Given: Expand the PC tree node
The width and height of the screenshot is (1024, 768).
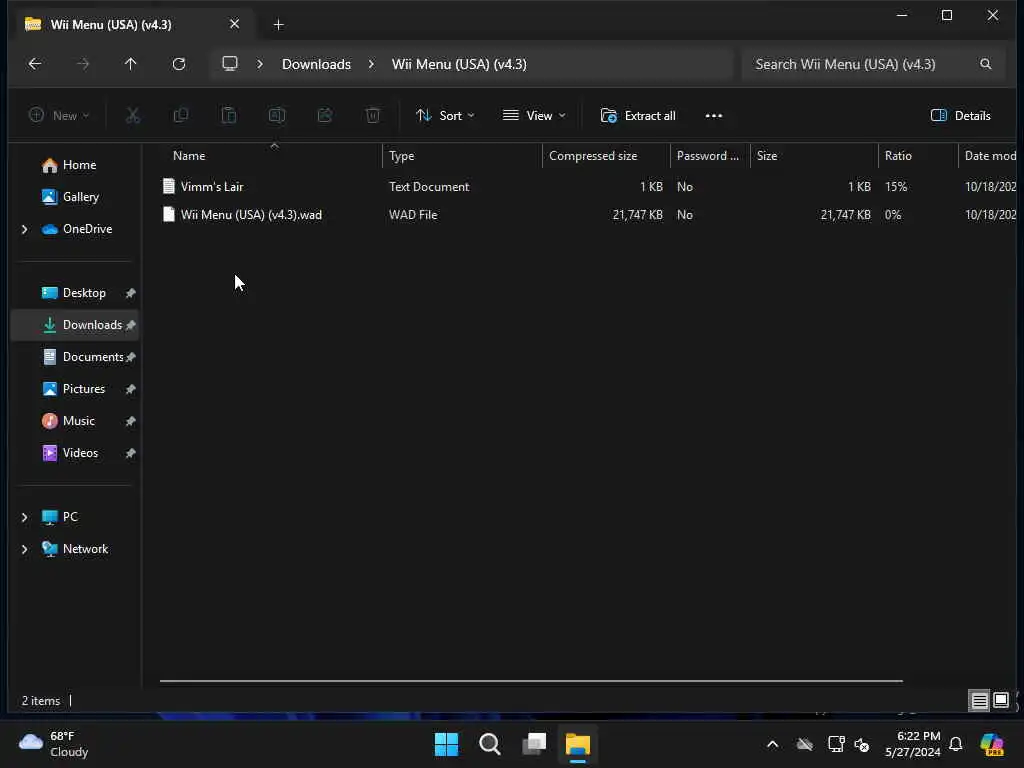Looking at the screenshot, I should [25, 517].
